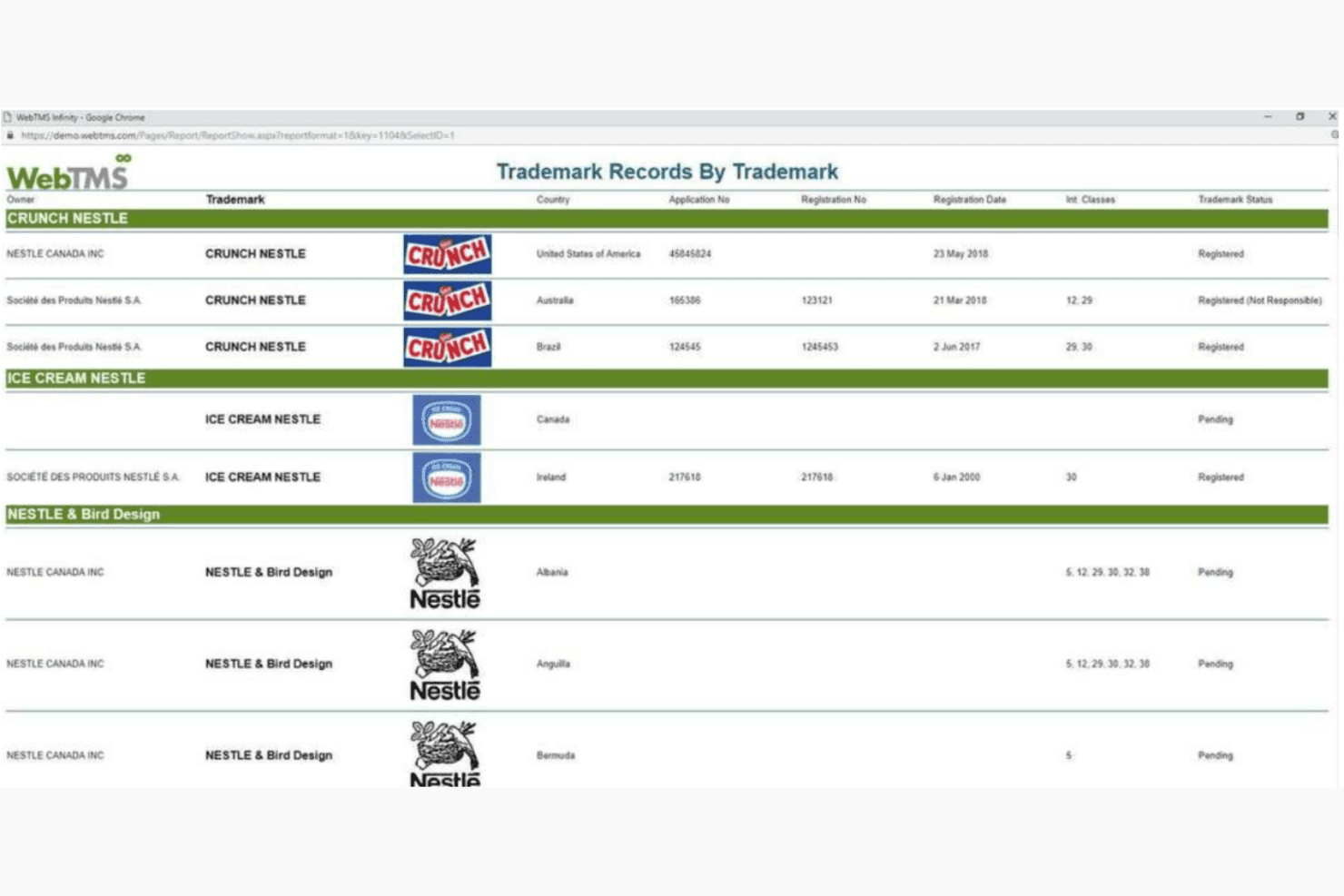Click the page title Trademark Records By Trademark
The image size is (1344, 896).
pyautogui.click(x=667, y=172)
